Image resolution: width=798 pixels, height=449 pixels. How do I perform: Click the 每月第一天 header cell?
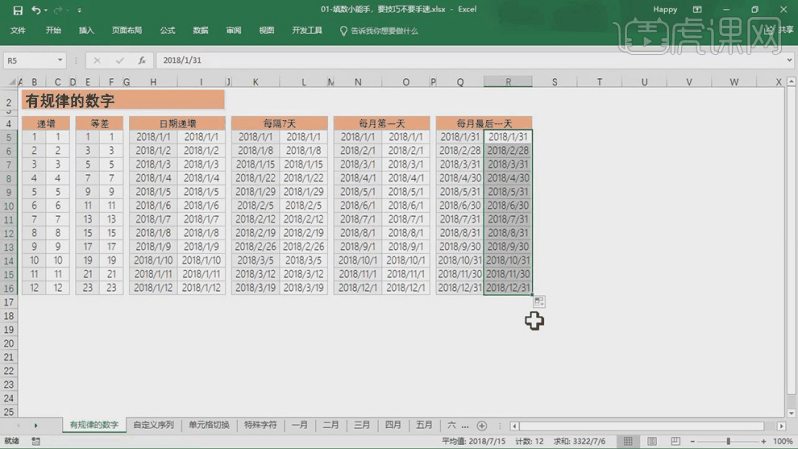point(382,123)
